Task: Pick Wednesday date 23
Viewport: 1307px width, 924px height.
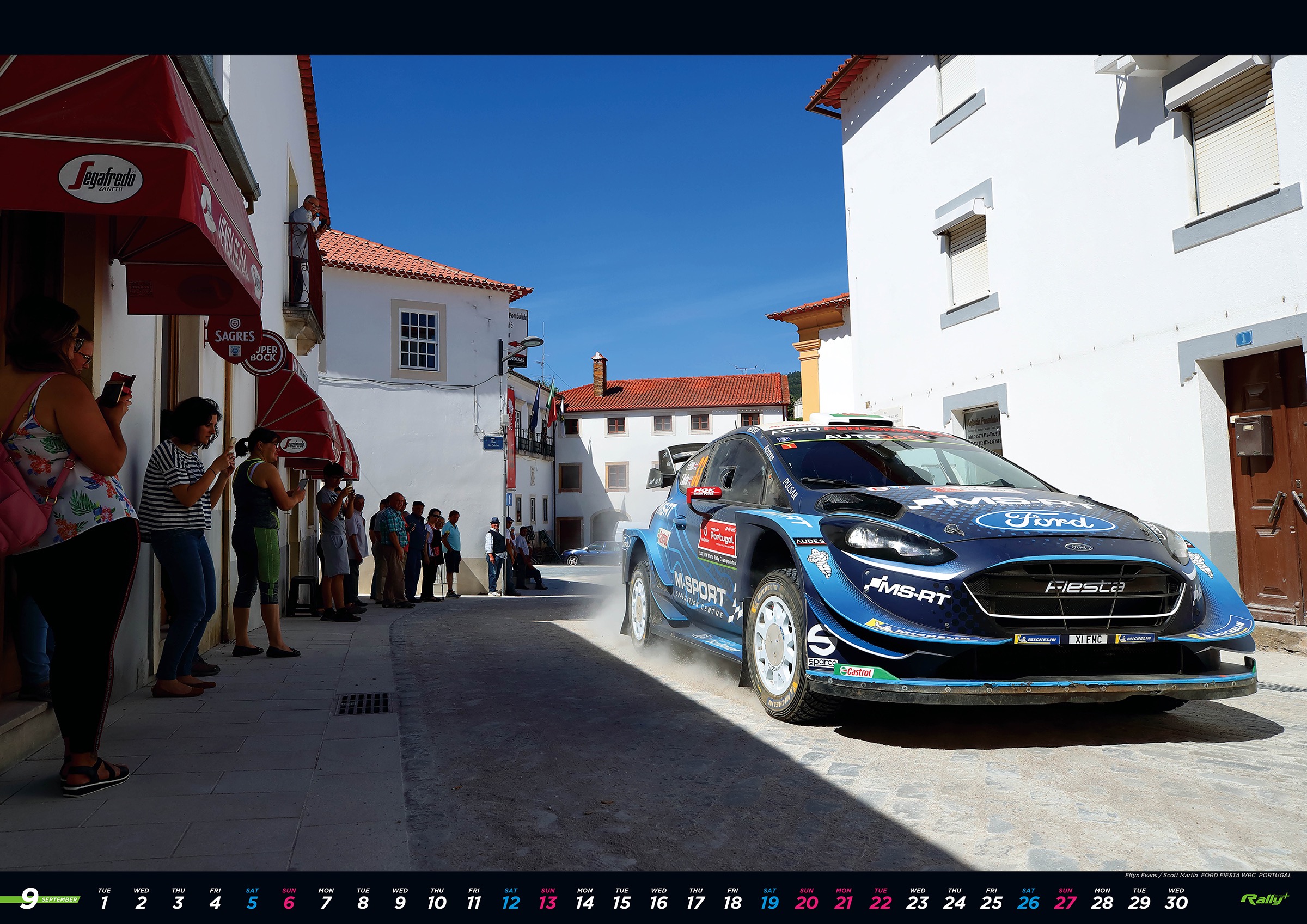Action: coord(918,902)
